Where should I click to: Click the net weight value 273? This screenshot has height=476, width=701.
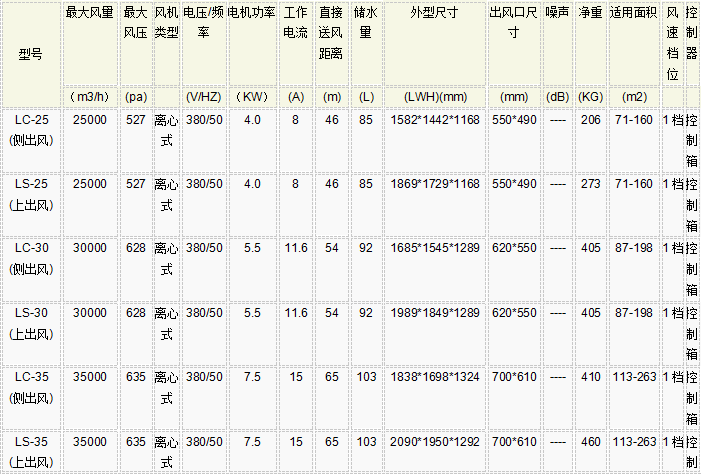(x=590, y=184)
